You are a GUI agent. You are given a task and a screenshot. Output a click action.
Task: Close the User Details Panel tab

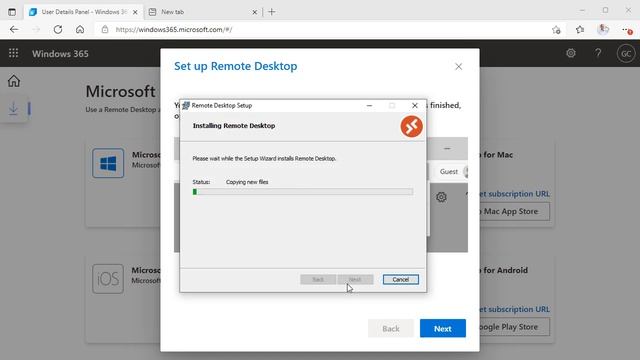tap(135, 12)
